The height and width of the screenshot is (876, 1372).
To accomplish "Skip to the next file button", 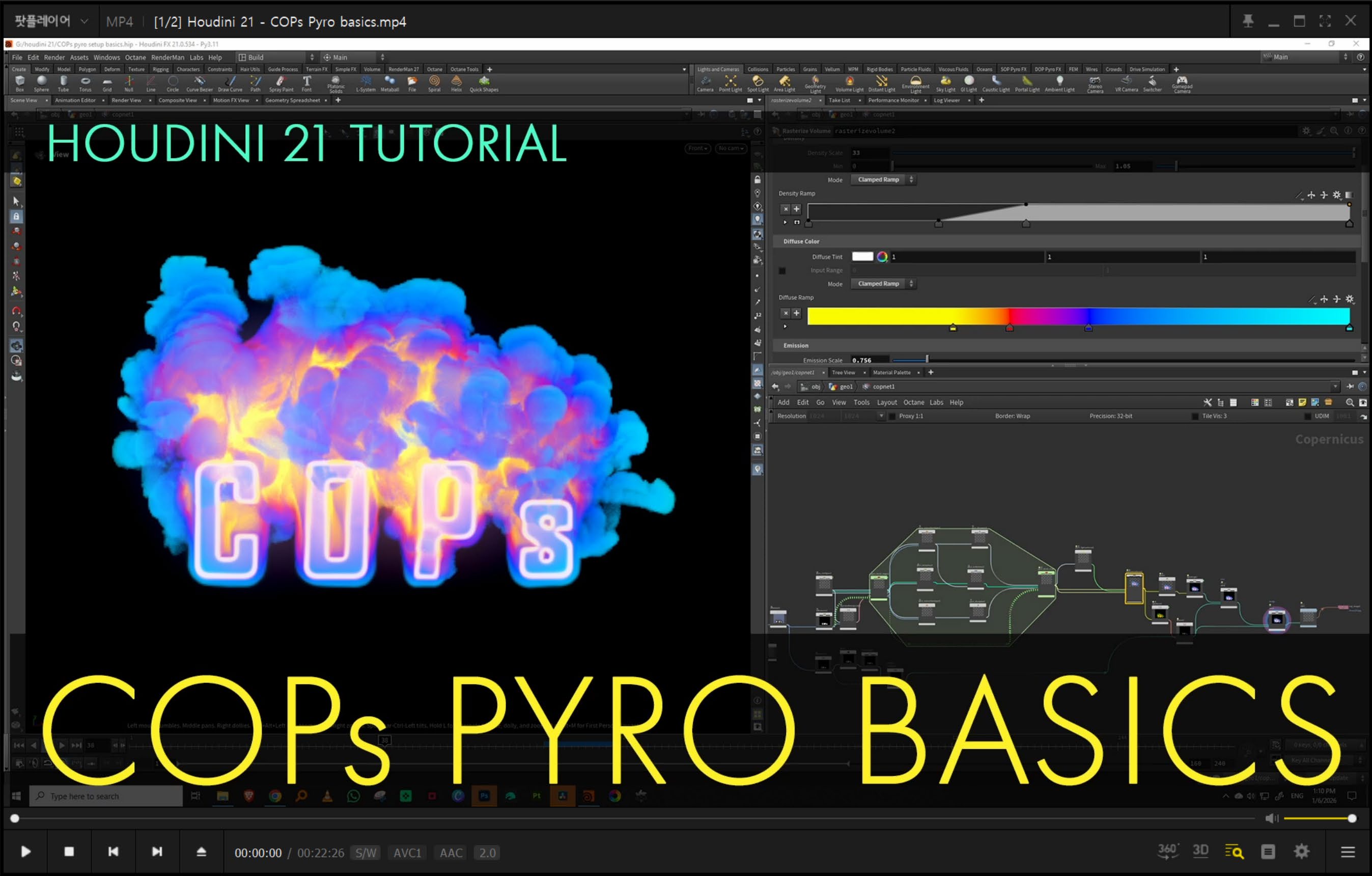I will coord(157,852).
